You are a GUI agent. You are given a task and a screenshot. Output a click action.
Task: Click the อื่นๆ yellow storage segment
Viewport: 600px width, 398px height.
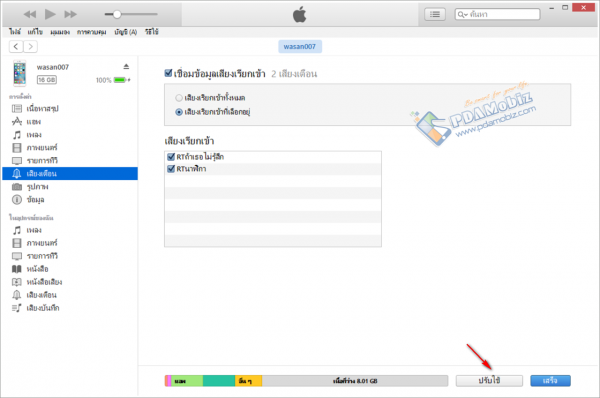(x=248, y=381)
